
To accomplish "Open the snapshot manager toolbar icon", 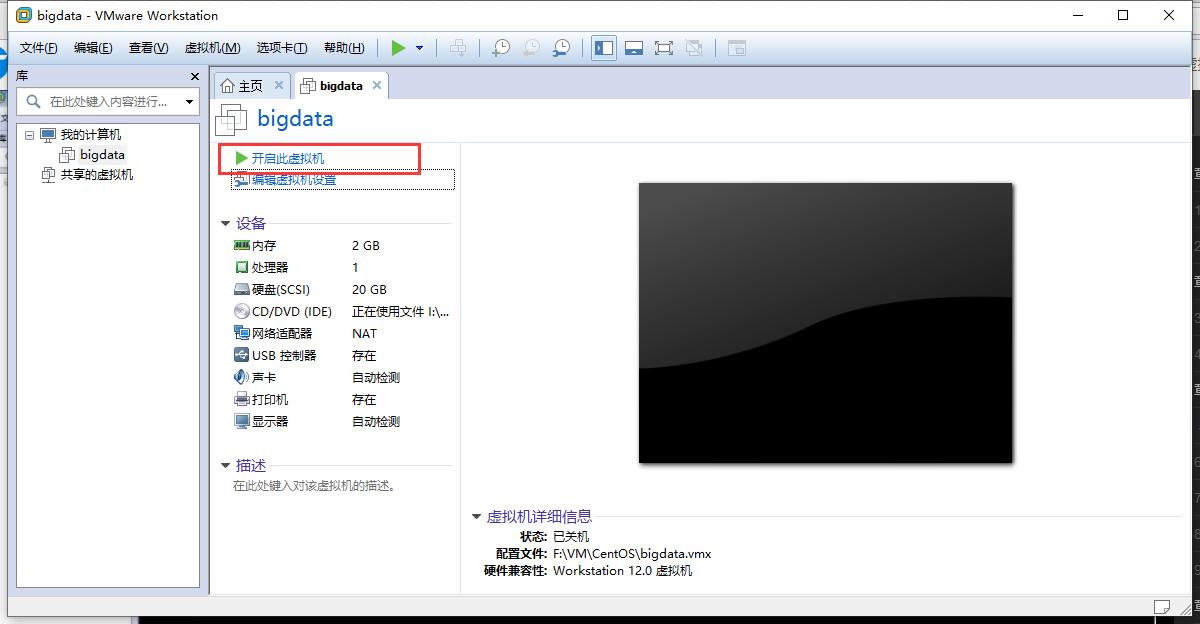I will [562, 48].
